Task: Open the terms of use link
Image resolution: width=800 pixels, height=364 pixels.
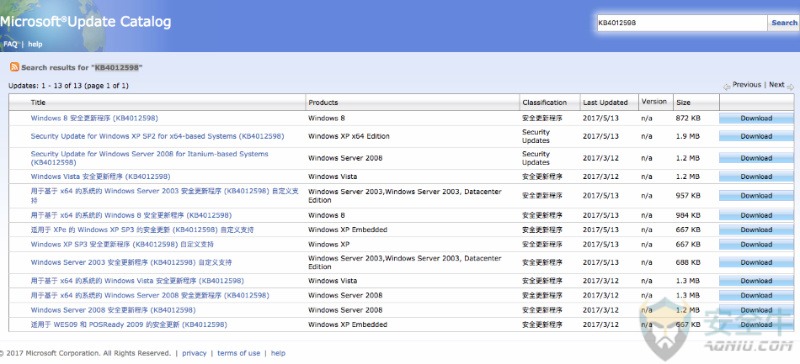Action: click(x=239, y=353)
